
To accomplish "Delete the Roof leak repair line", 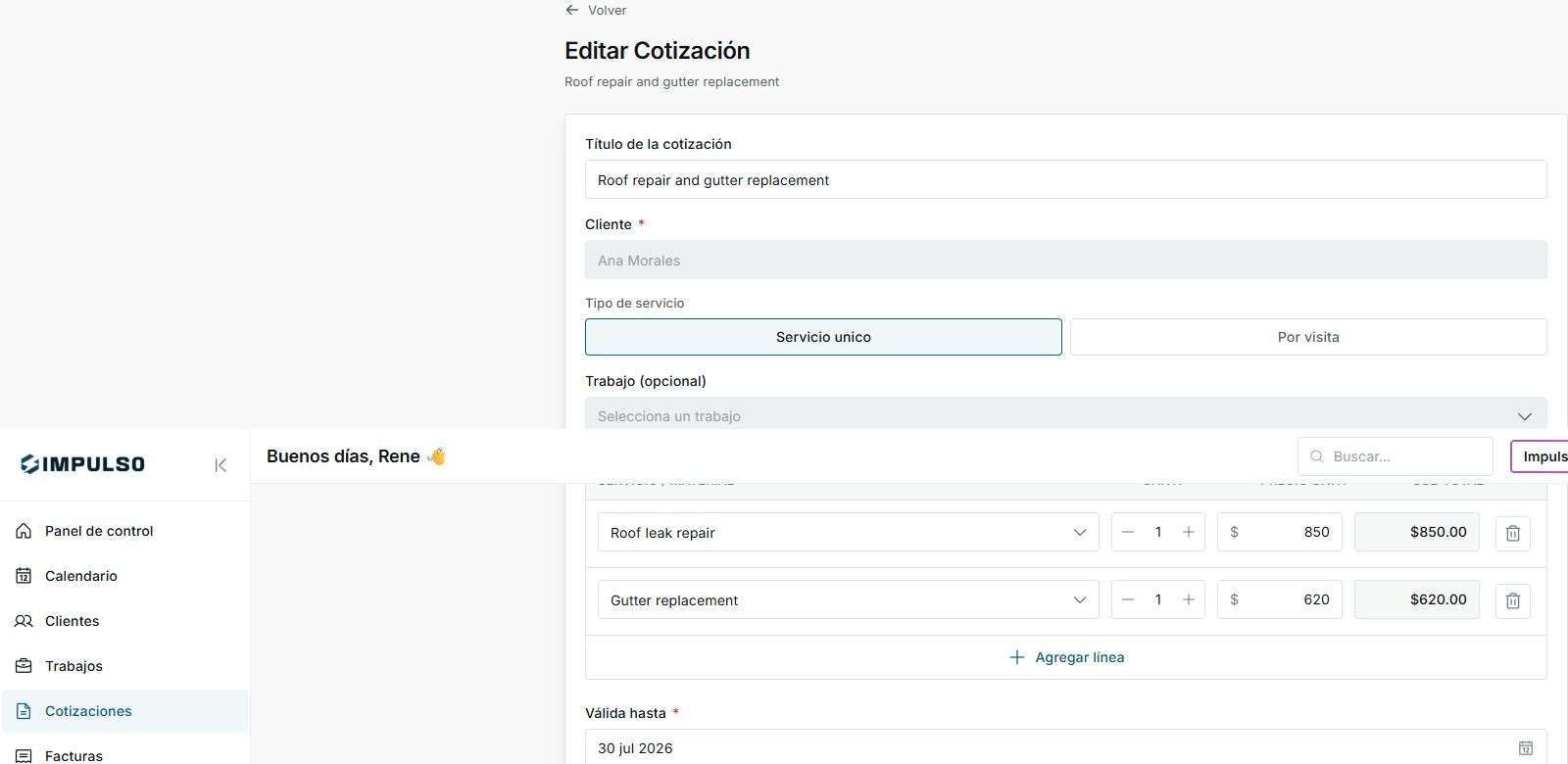I will coord(1513,533).
